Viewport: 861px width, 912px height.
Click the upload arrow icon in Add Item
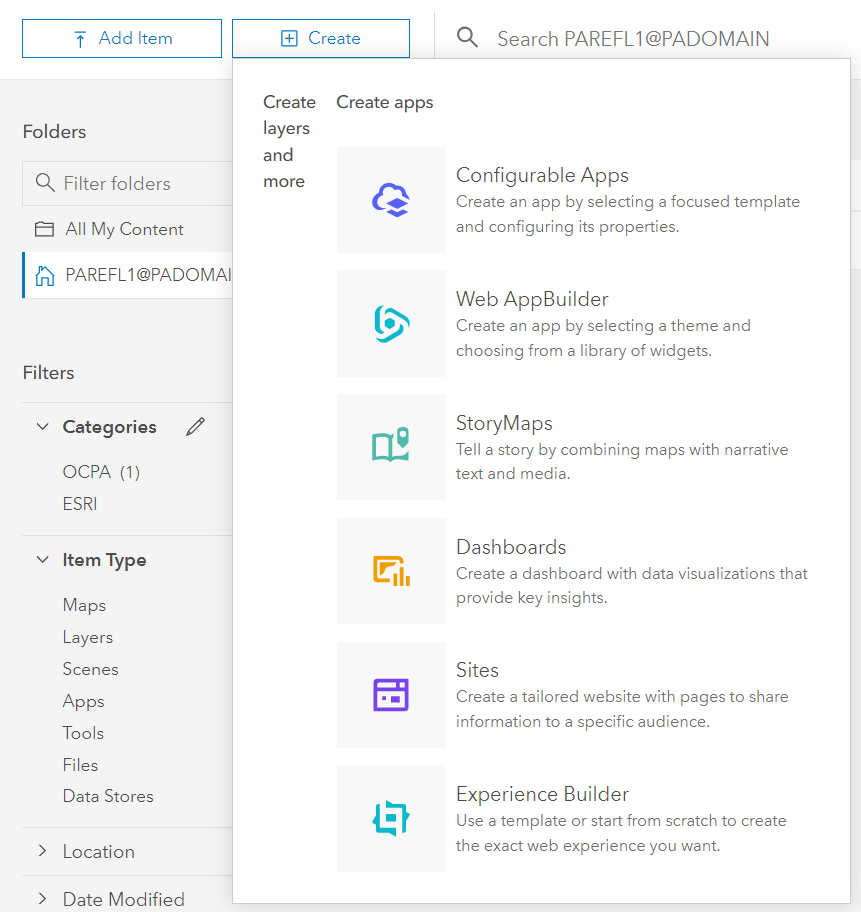tap(80, 39)
